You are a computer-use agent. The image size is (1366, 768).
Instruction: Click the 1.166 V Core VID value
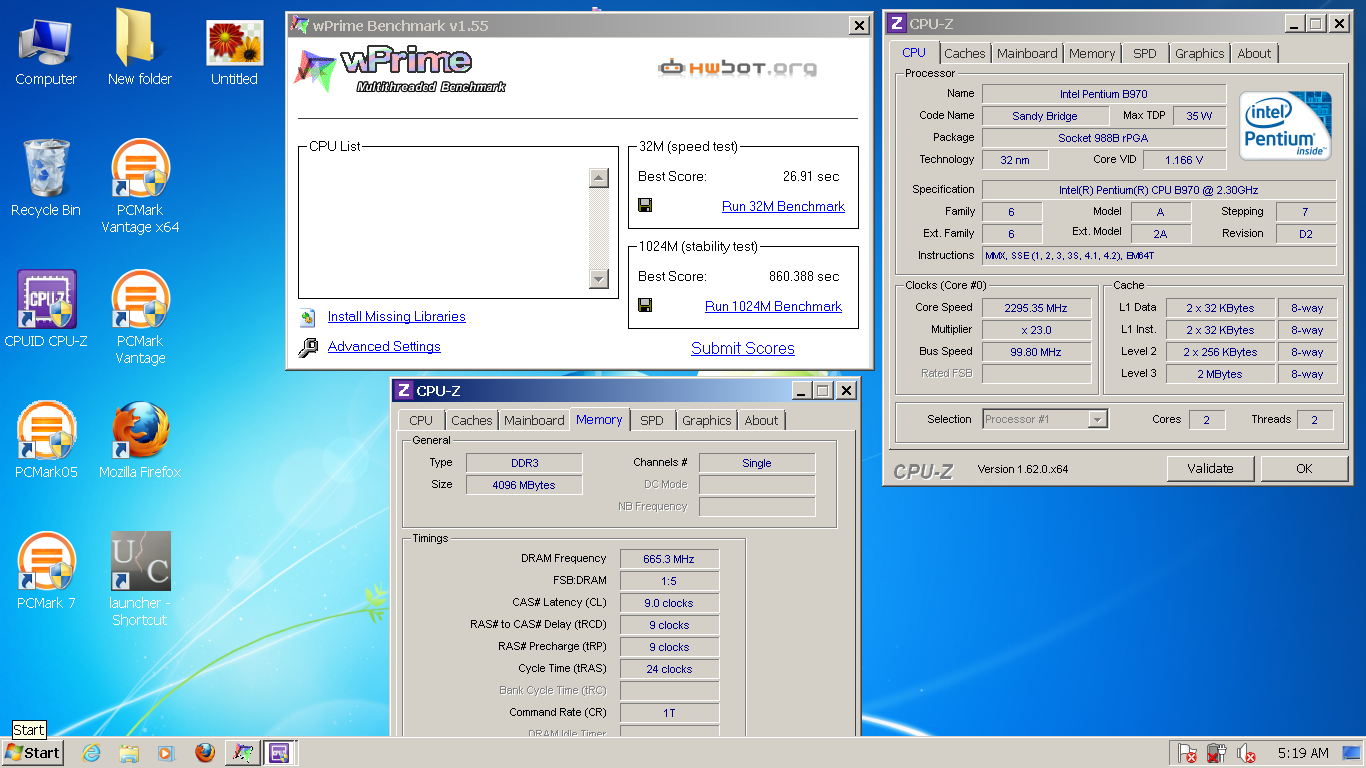(x=1184, y=160)
